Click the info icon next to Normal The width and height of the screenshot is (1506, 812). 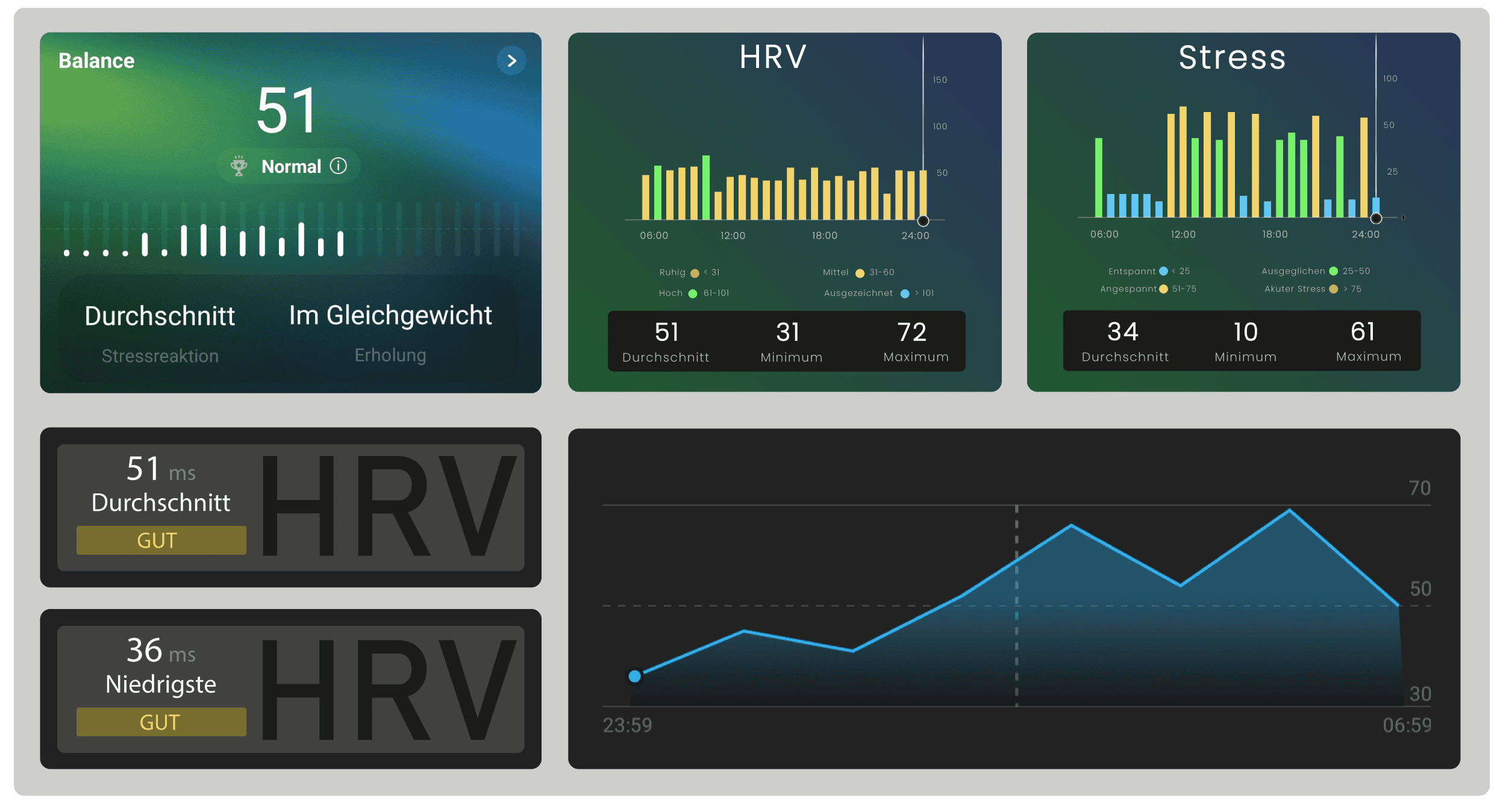339,166
